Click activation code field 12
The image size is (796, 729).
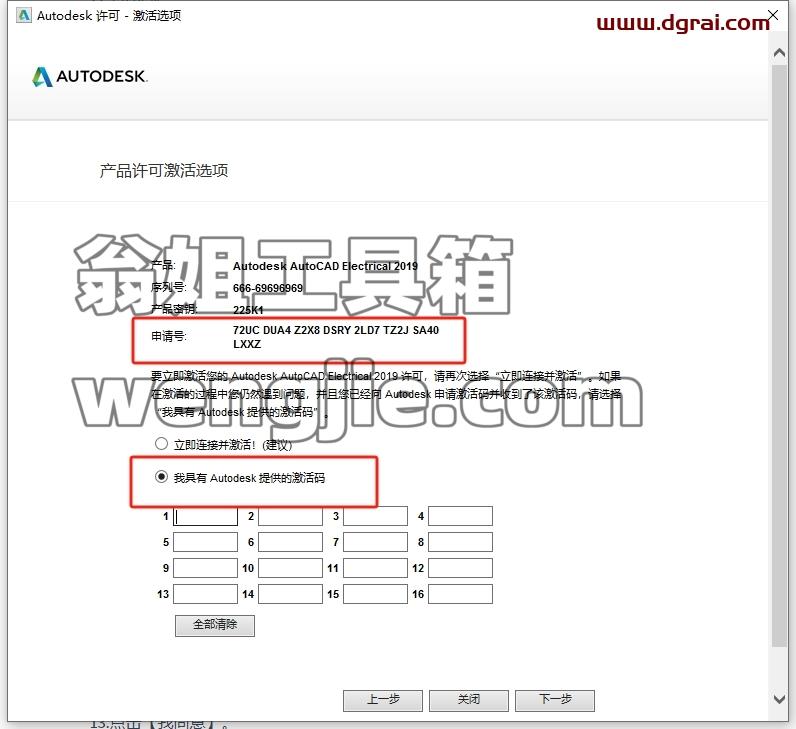pos(460,568)
